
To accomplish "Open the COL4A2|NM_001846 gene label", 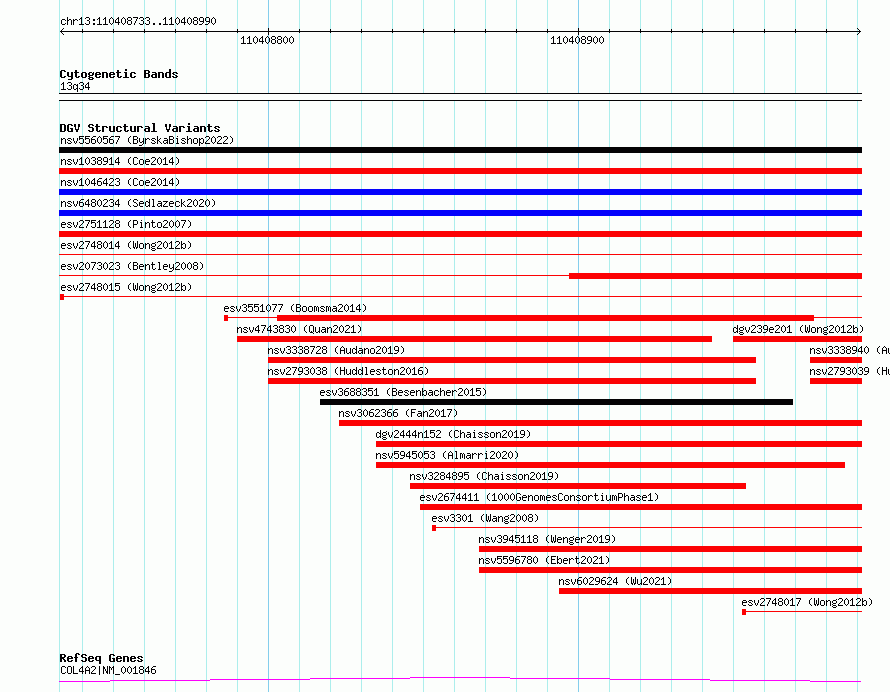I will [108, 670].
